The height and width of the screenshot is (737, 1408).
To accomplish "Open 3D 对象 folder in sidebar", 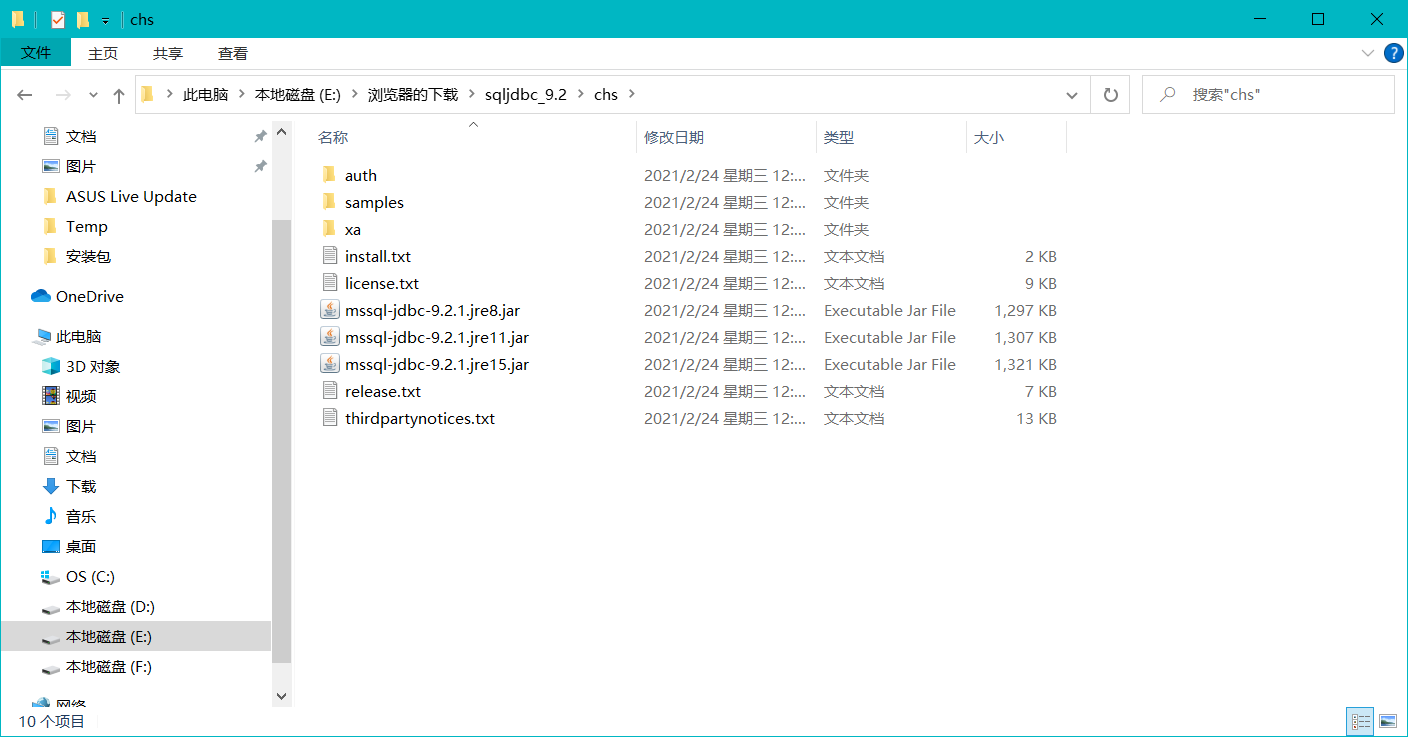I will click(81, 366).
